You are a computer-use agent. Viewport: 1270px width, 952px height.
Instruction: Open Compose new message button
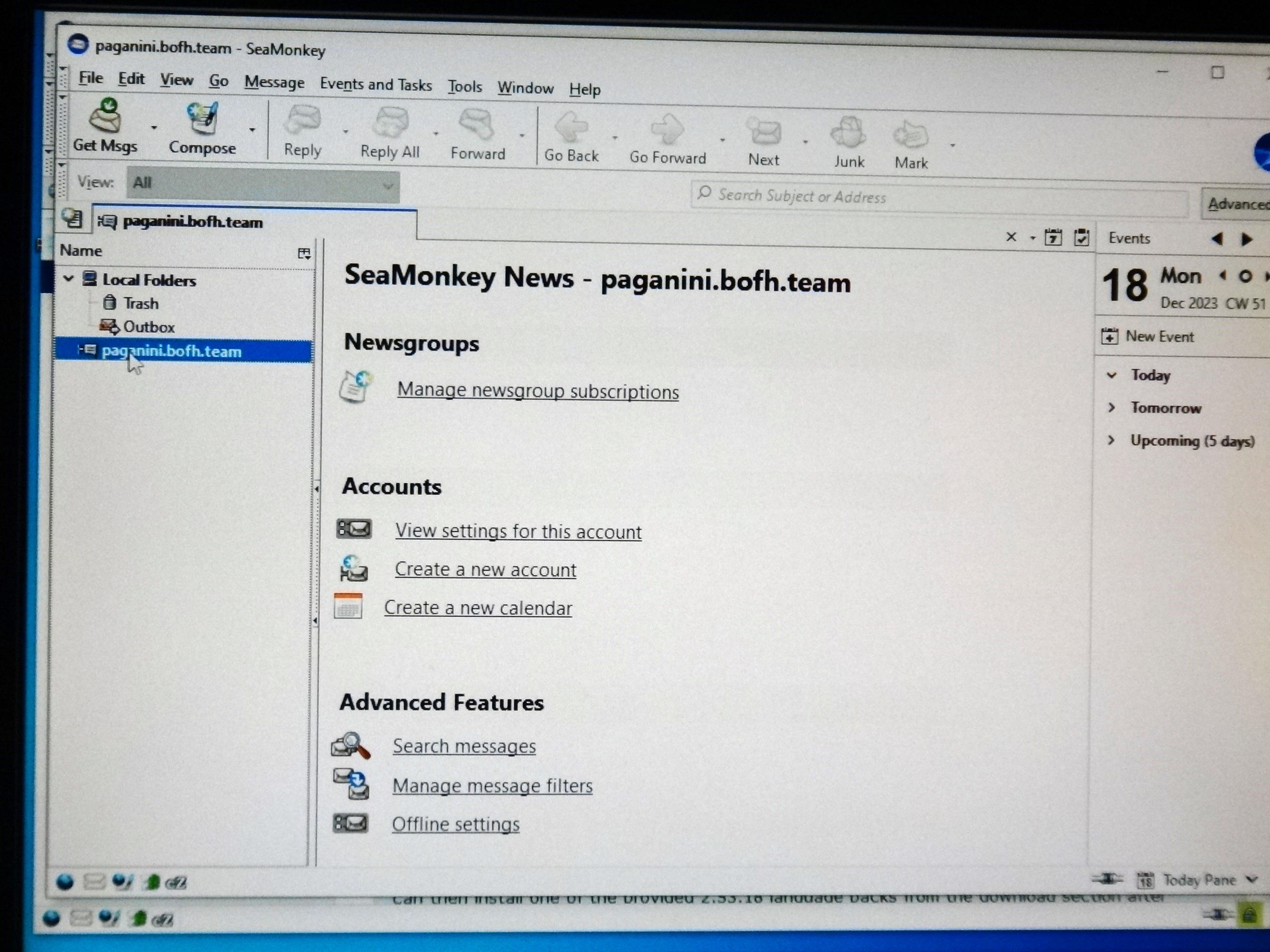click(202, 128)
